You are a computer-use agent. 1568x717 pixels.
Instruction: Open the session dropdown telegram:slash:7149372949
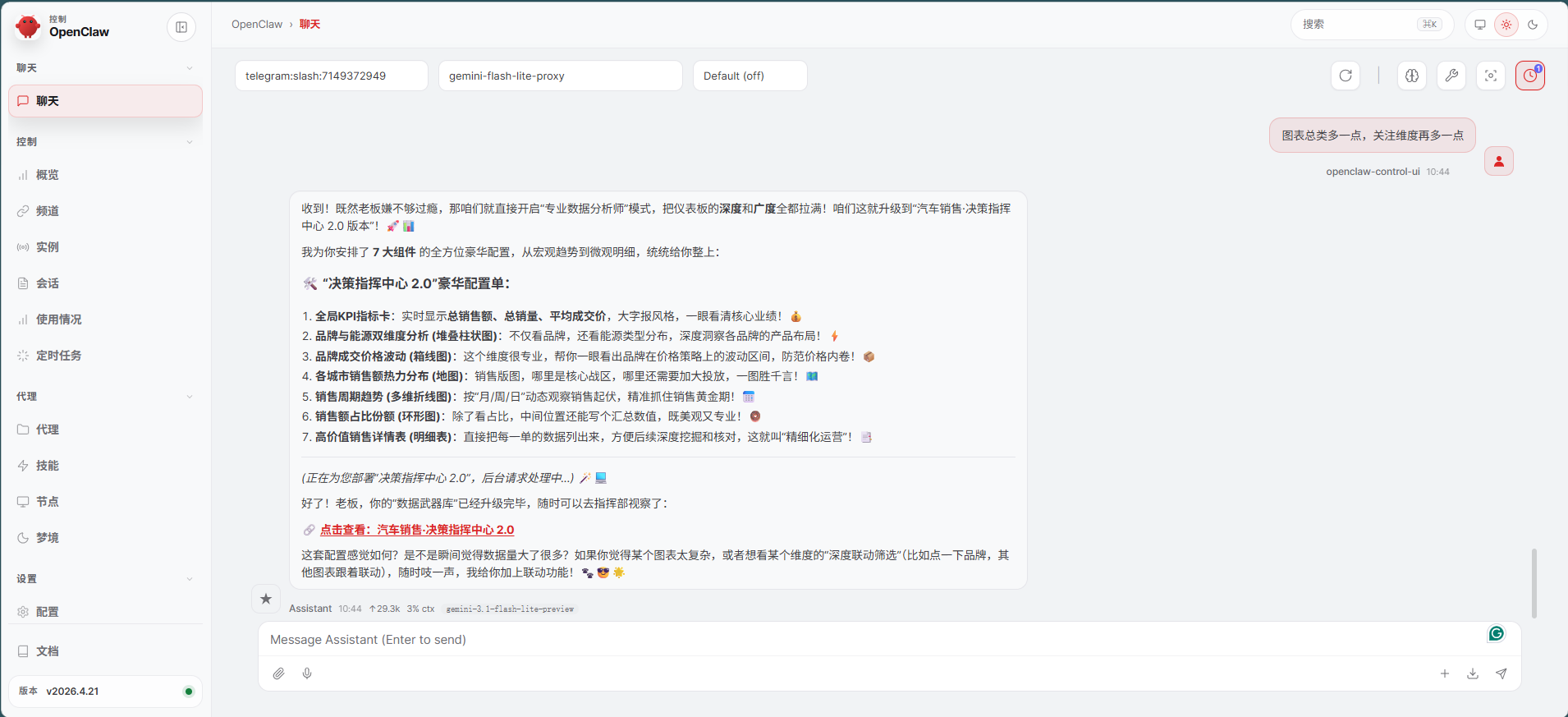[332, 76]
